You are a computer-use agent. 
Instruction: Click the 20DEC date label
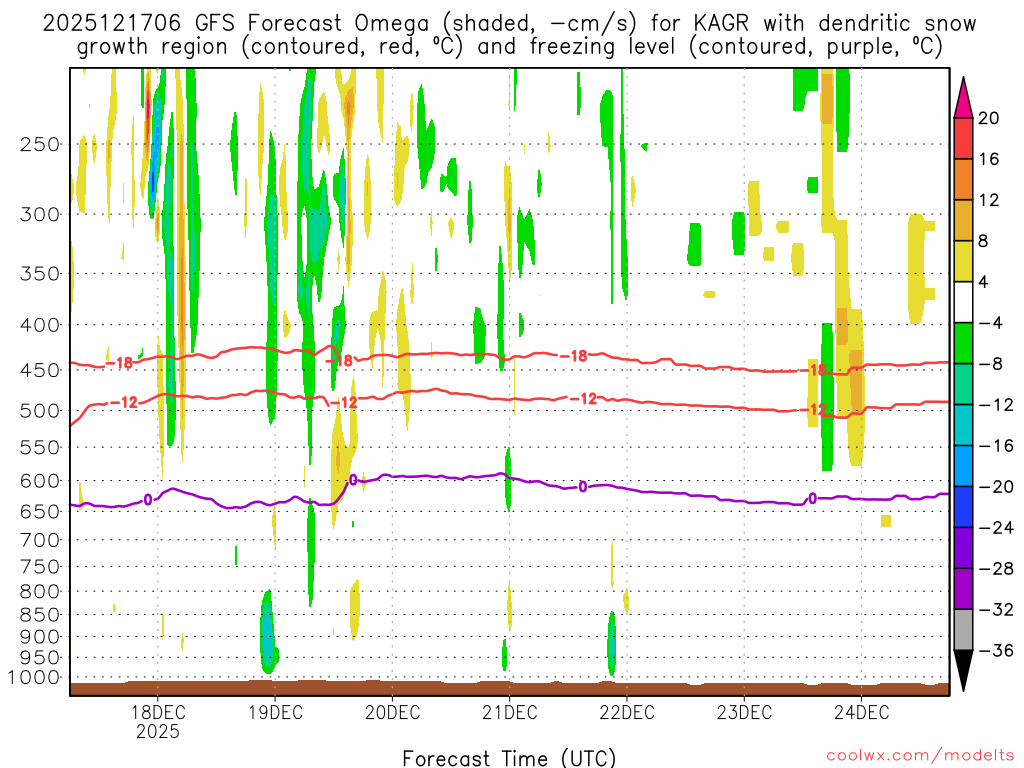pyautogui.click(x=392, y=712)
